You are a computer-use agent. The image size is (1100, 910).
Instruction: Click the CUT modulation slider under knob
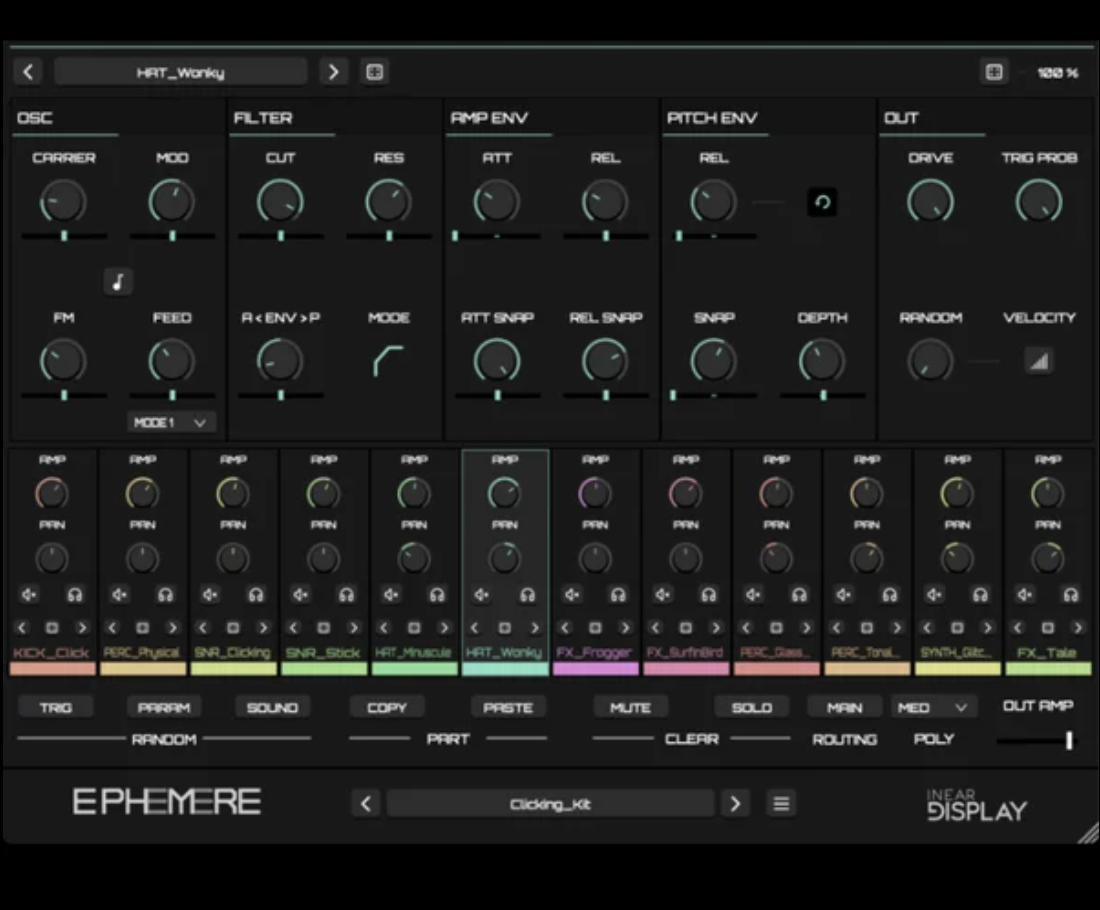pyautogui.click(x=281, y=236)
